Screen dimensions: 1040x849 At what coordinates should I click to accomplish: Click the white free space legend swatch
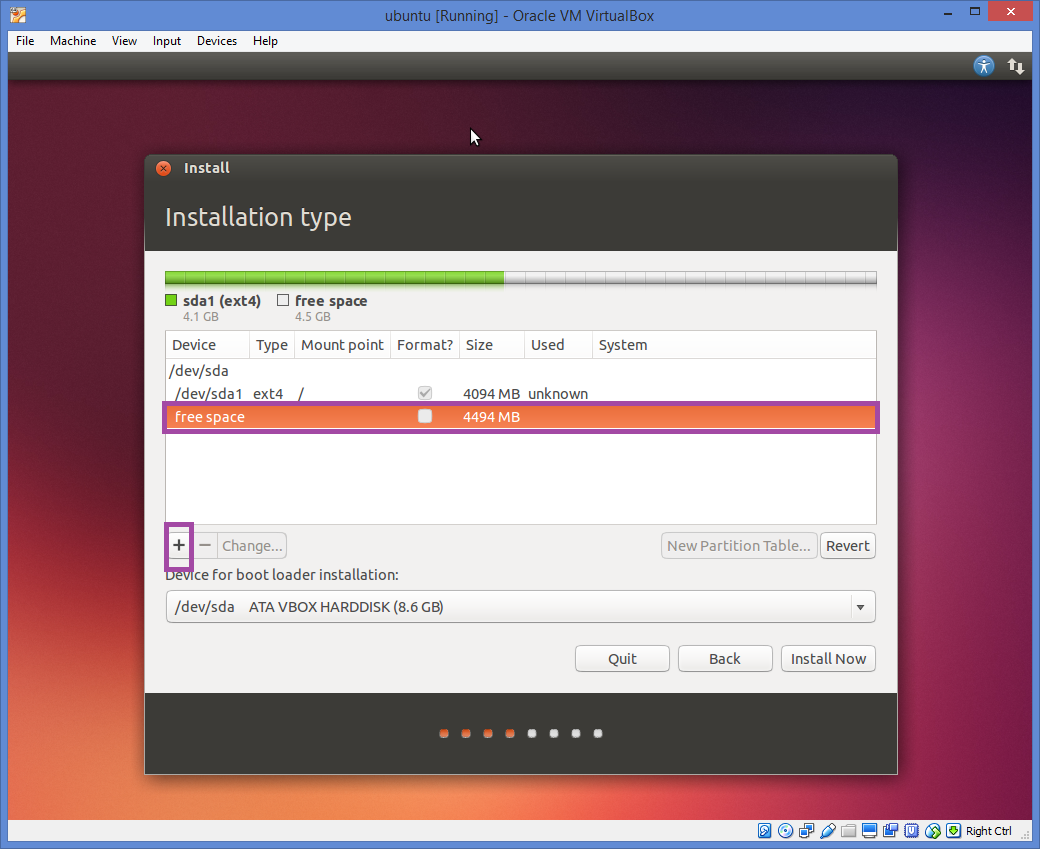tap(283, 300)
